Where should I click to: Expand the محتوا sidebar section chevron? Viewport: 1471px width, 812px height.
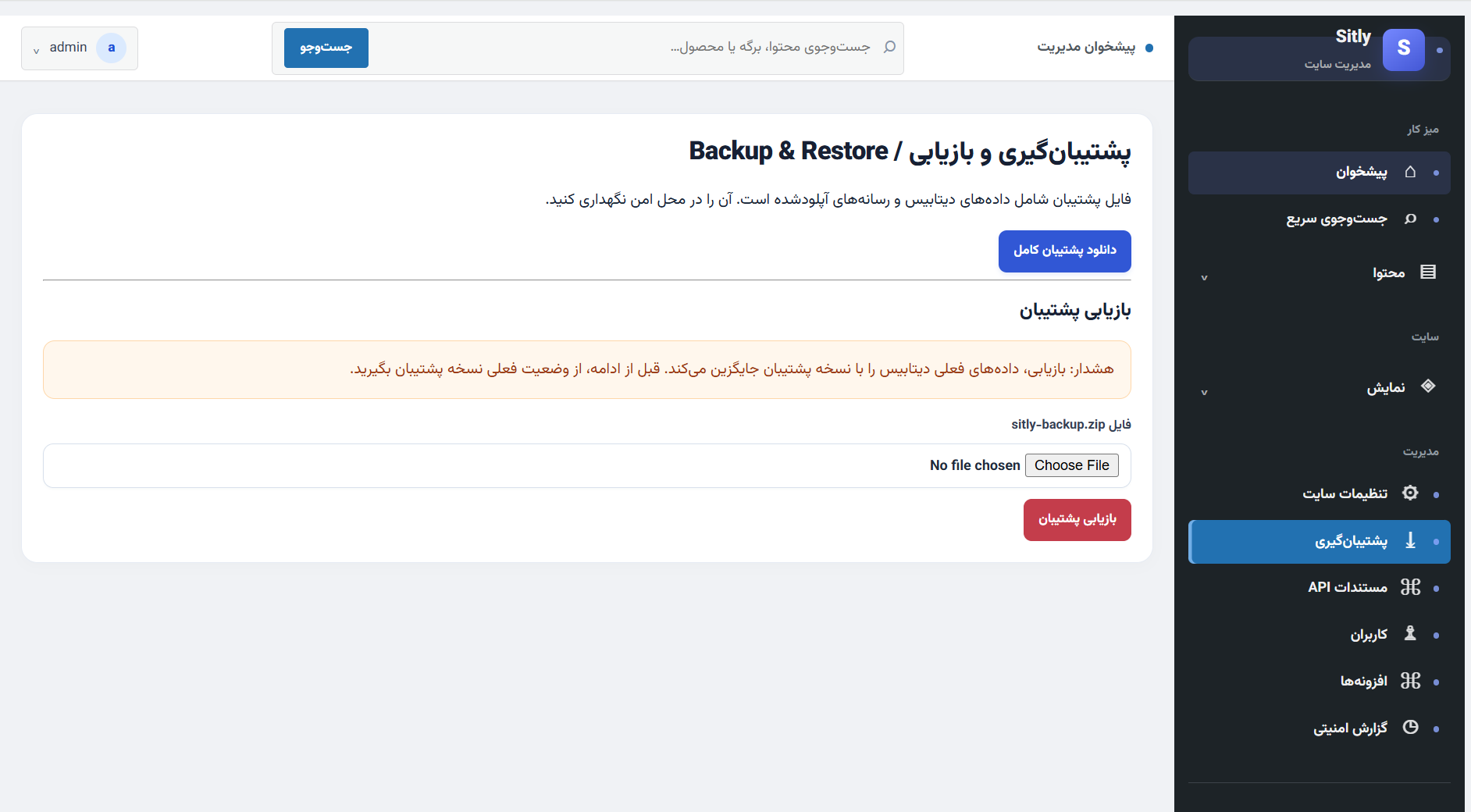tap(1204, 277)
